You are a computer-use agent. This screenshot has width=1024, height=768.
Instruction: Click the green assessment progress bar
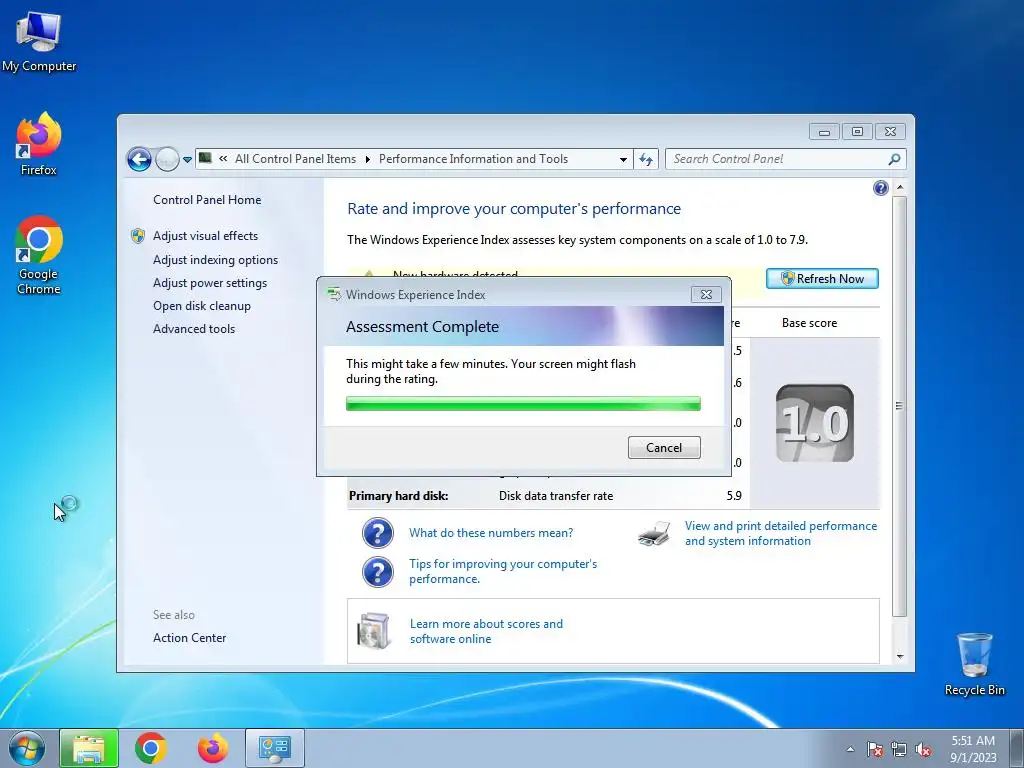click(x=523, y=404)
